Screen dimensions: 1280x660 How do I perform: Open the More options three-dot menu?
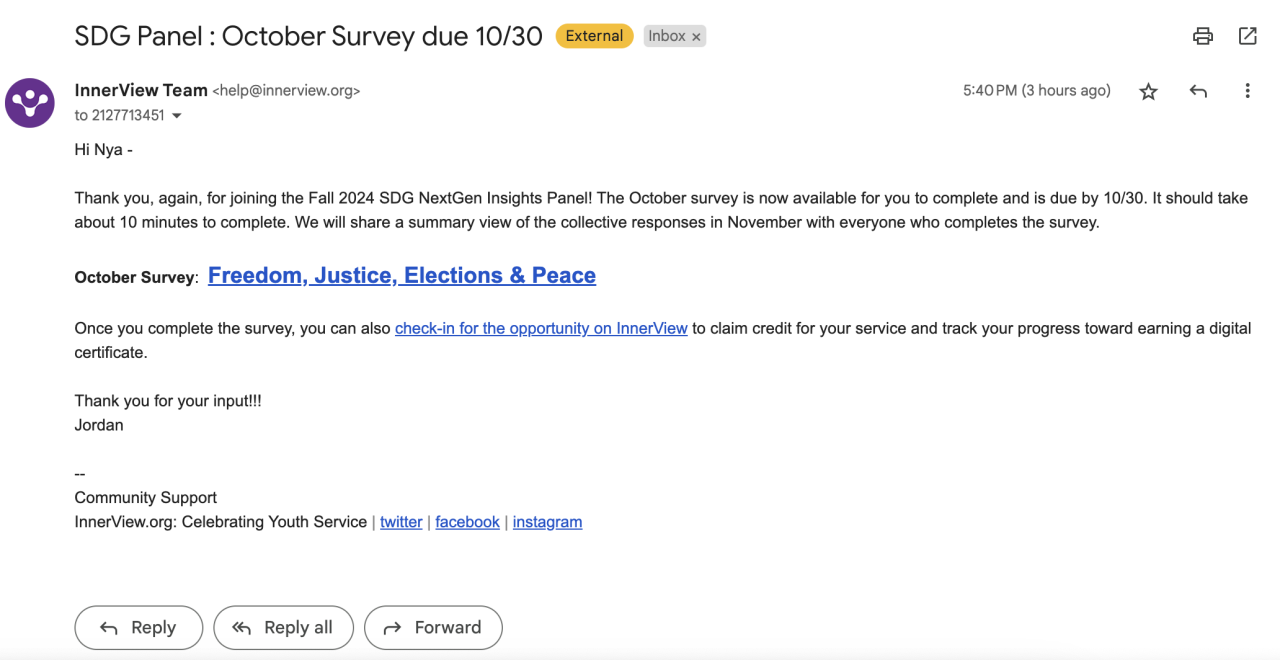coord(1247,91)
